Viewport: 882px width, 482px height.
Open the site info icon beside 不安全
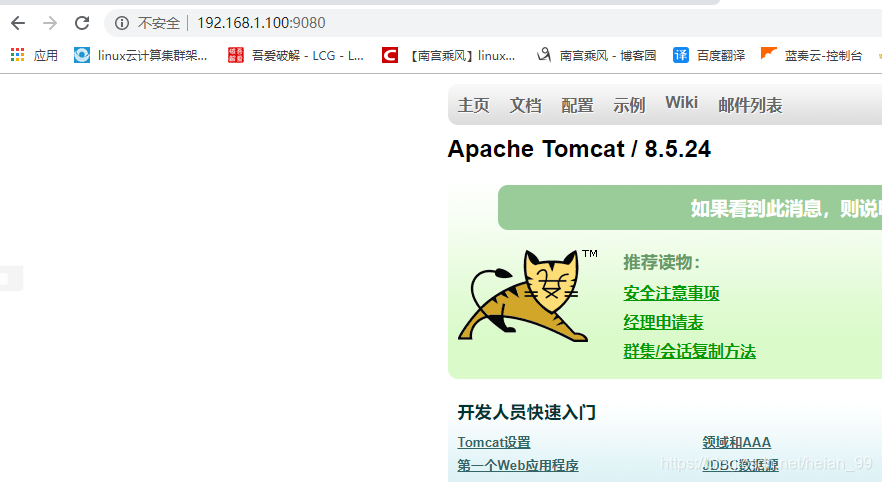tap(122, 23)
